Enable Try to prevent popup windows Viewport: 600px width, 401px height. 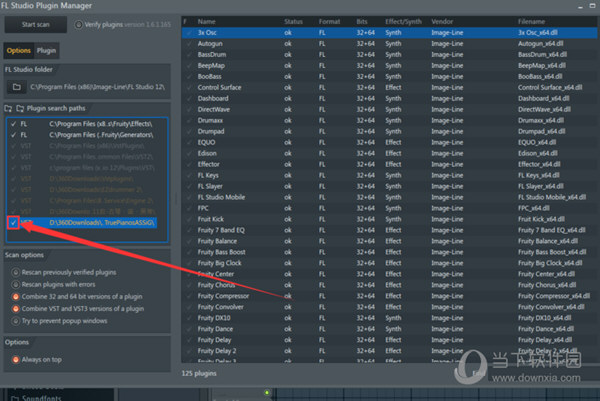point(16,321)
